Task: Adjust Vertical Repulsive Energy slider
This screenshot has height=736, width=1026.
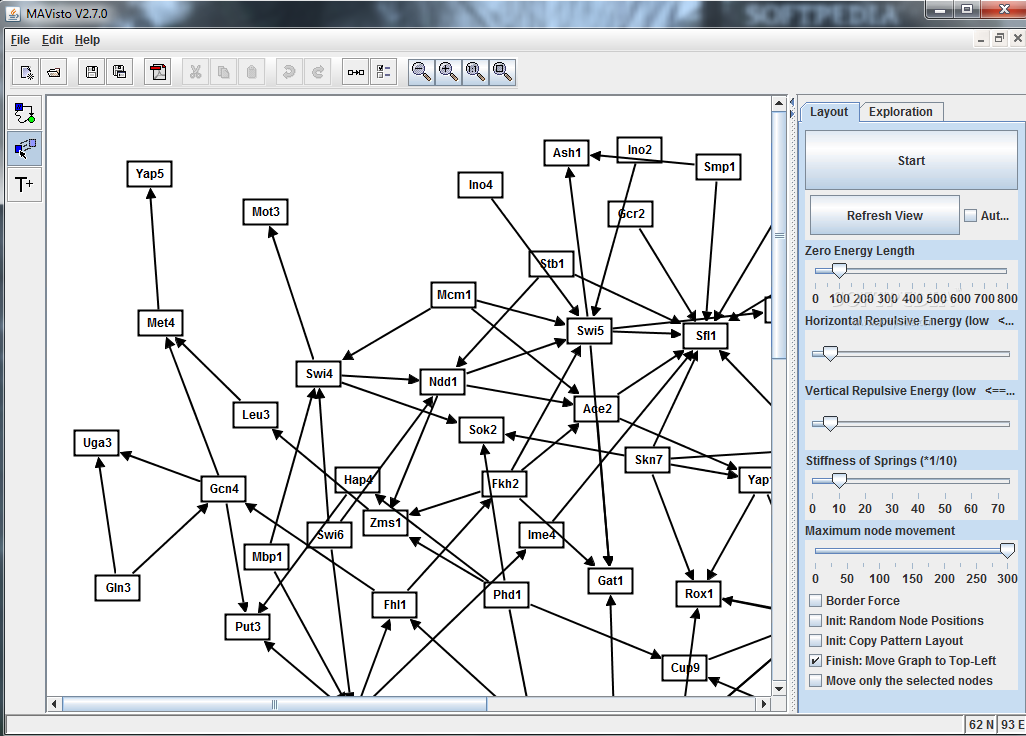Action: point(830,423)
